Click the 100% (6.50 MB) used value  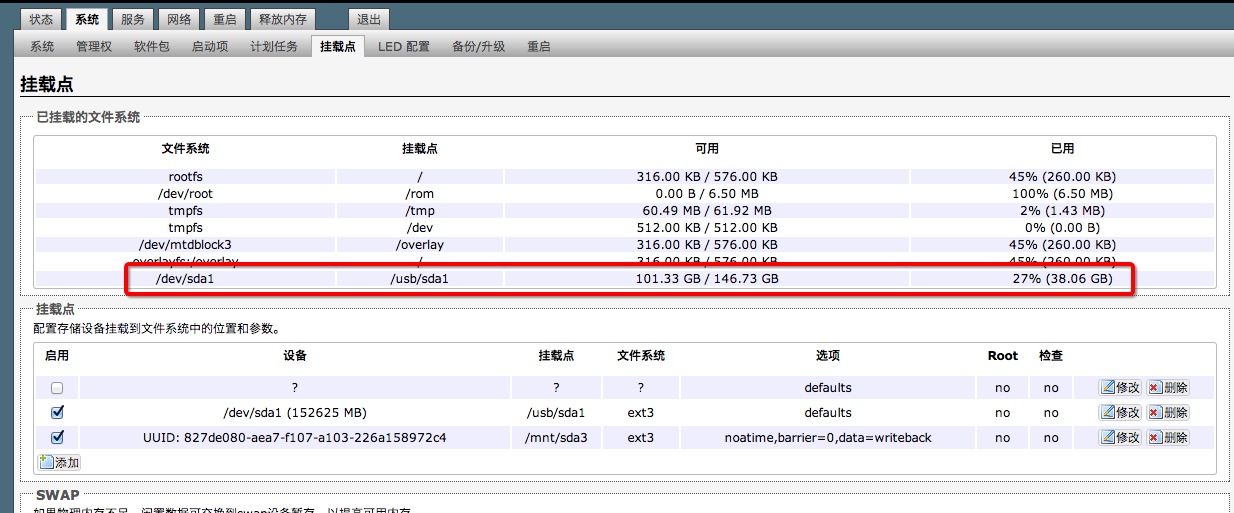[1062, 193]
